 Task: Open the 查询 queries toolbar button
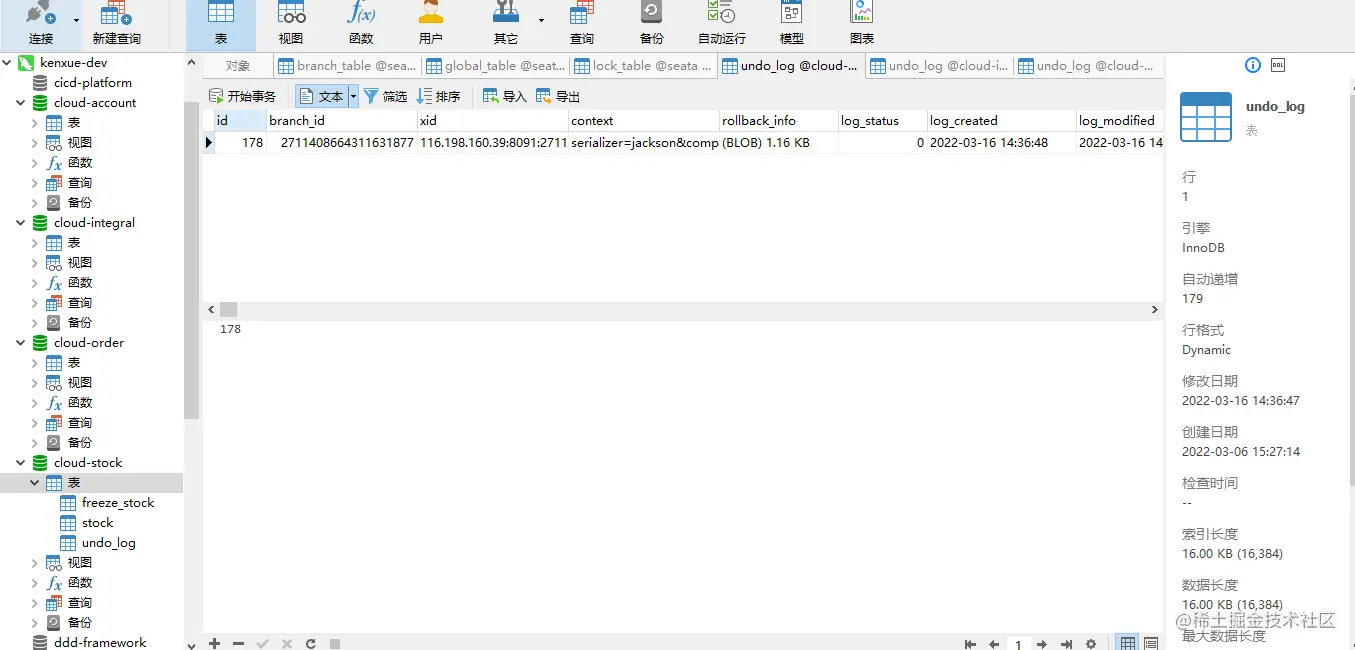pyautogui.click(x=582, y=24)
